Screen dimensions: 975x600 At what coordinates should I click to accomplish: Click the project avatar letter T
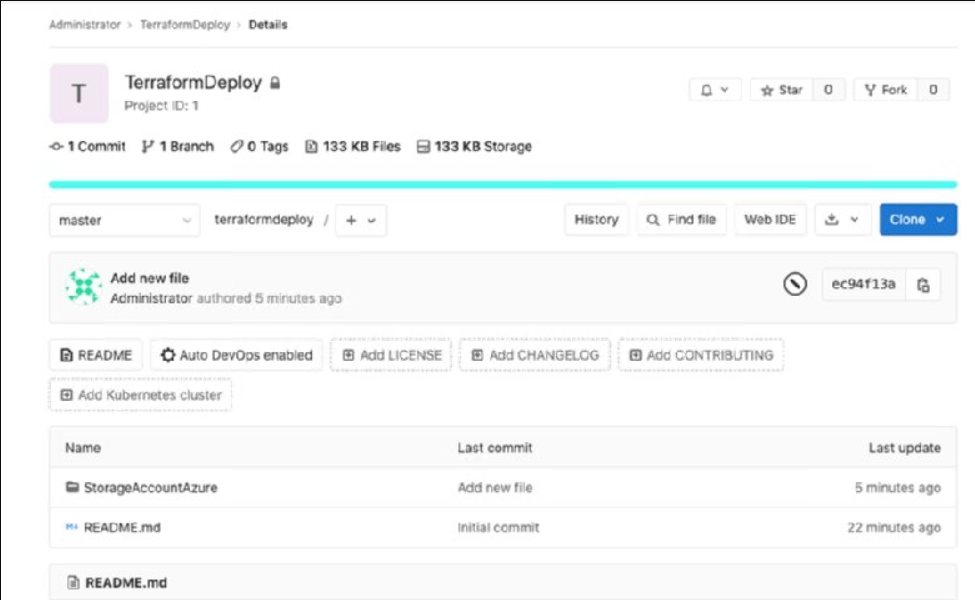79,93
